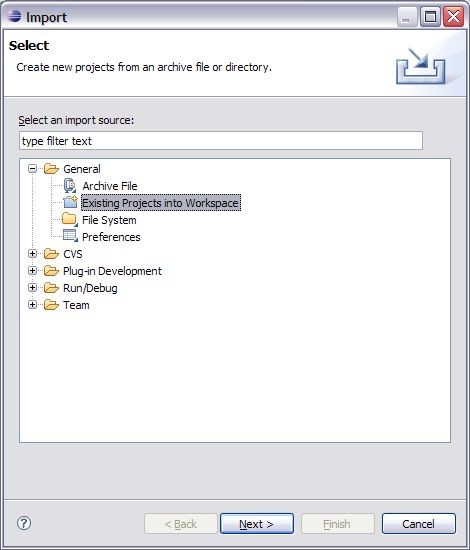470x550 pixels.
Task: Click the Existing Projects into Workspace icon
Action: point(70,202)
